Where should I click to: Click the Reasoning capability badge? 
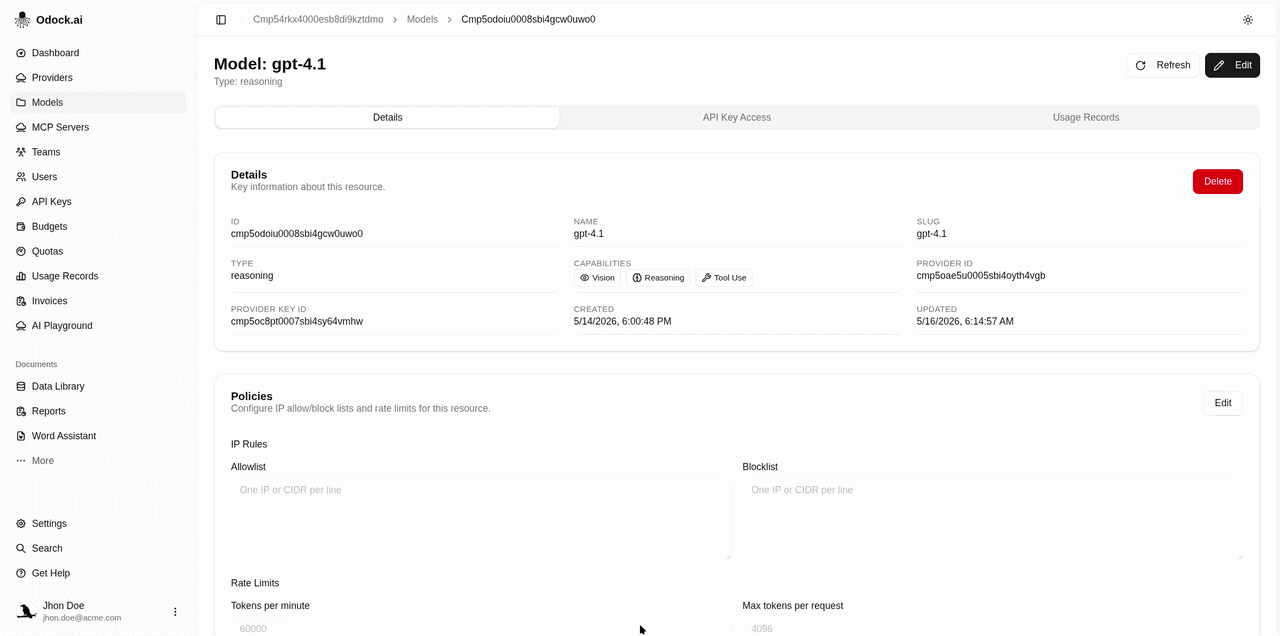[658, 278]
